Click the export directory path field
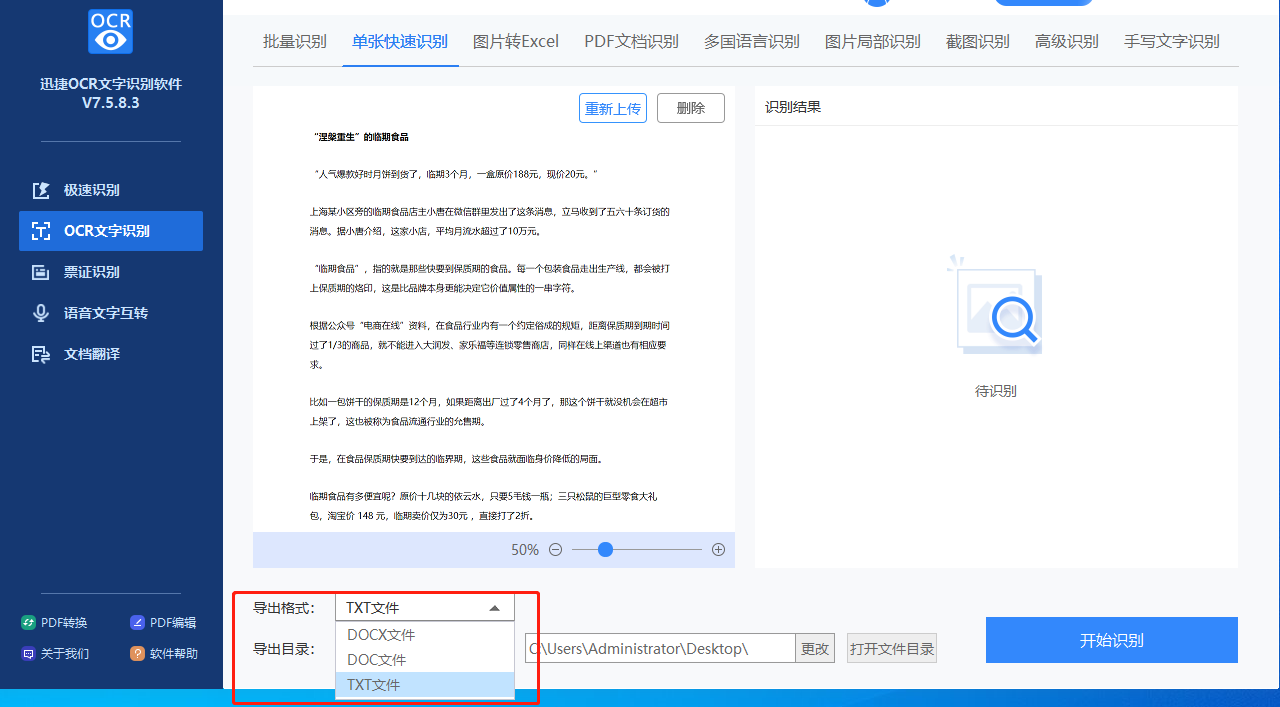Viewport: 1280px width, 707px height. pyautogui.click(x=660, y=649)
